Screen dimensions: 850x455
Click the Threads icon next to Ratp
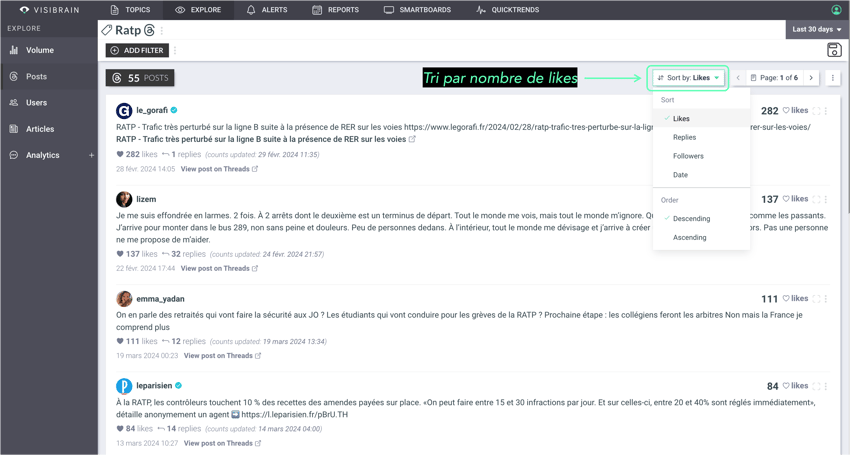(149, 30)
